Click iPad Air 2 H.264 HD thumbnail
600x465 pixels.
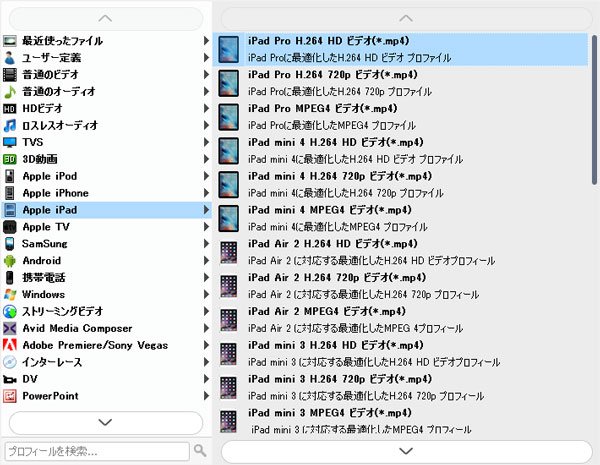pos(228,252)
